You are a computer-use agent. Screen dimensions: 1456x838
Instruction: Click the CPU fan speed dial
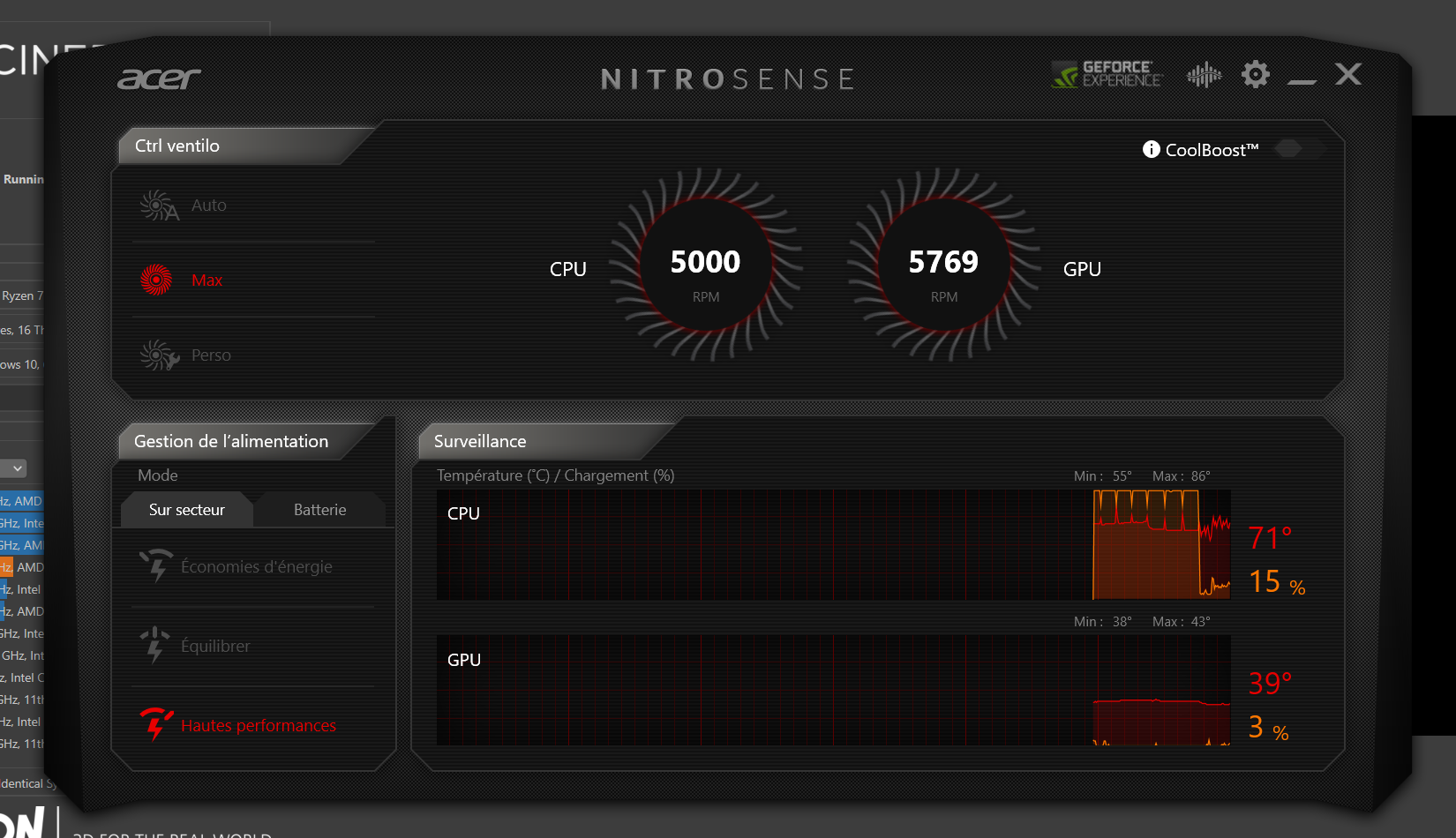[x=705, y=266]
